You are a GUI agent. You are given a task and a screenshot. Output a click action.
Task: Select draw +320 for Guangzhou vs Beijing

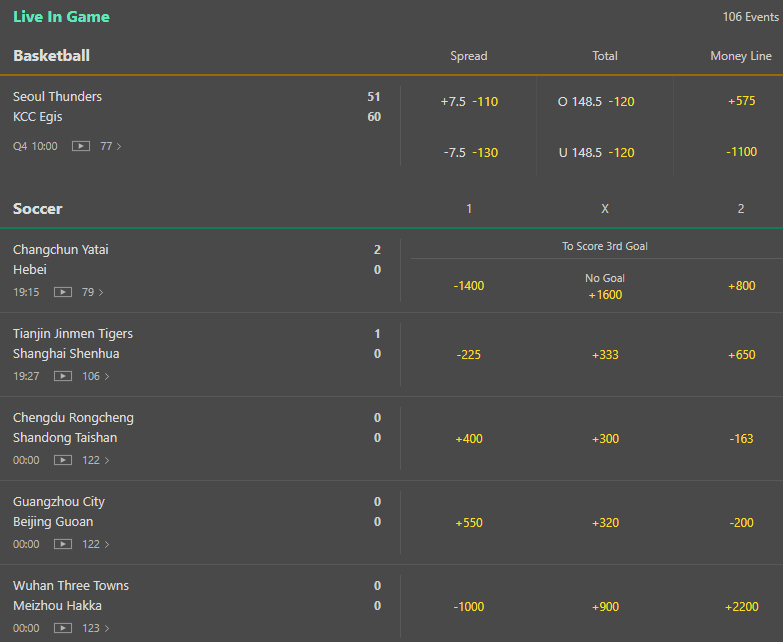(x=605, y=523)
